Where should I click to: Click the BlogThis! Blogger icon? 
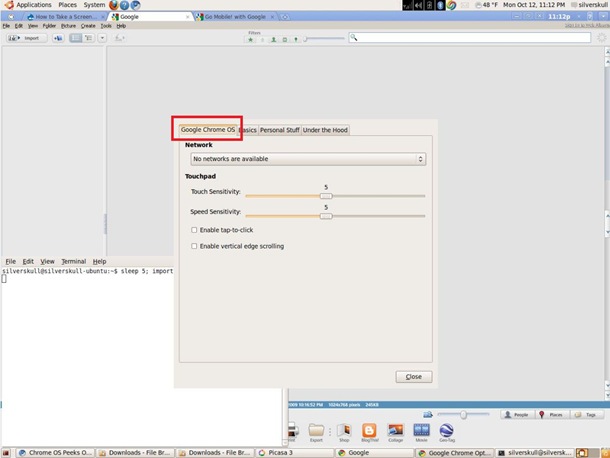[x=369, y=430]
